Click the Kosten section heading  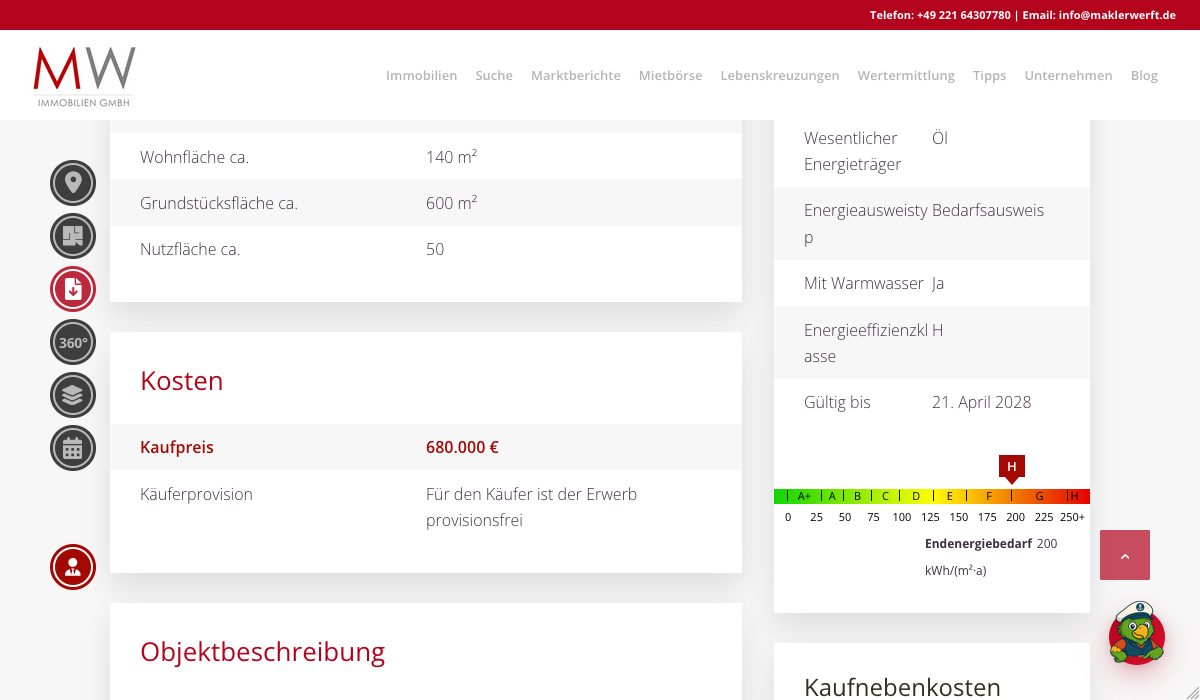click(181, 381)
